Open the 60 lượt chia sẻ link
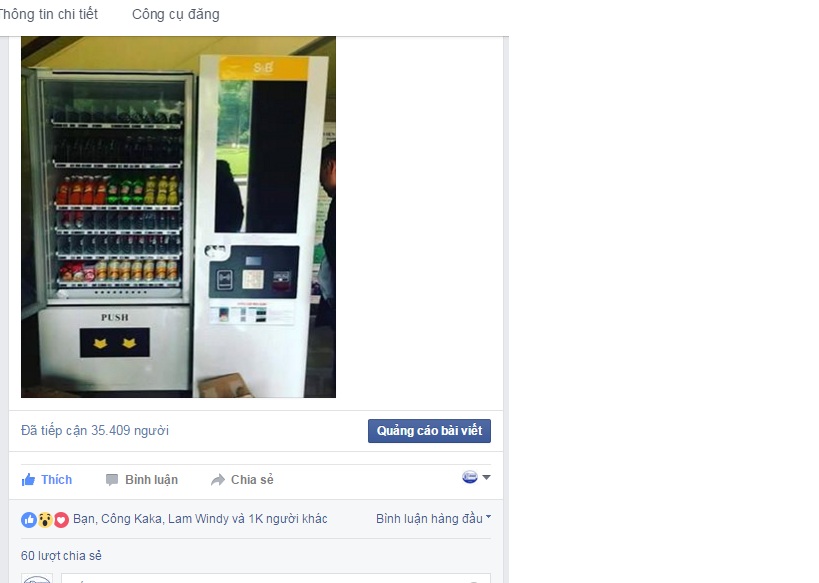The image size is (819, 583). pyautogui.click(x=61, y=556)
